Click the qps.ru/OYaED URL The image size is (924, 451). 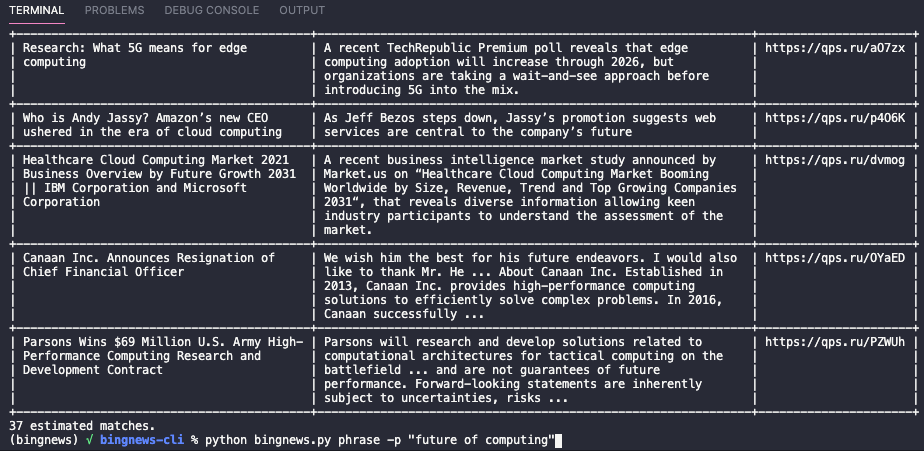point(835,258)
